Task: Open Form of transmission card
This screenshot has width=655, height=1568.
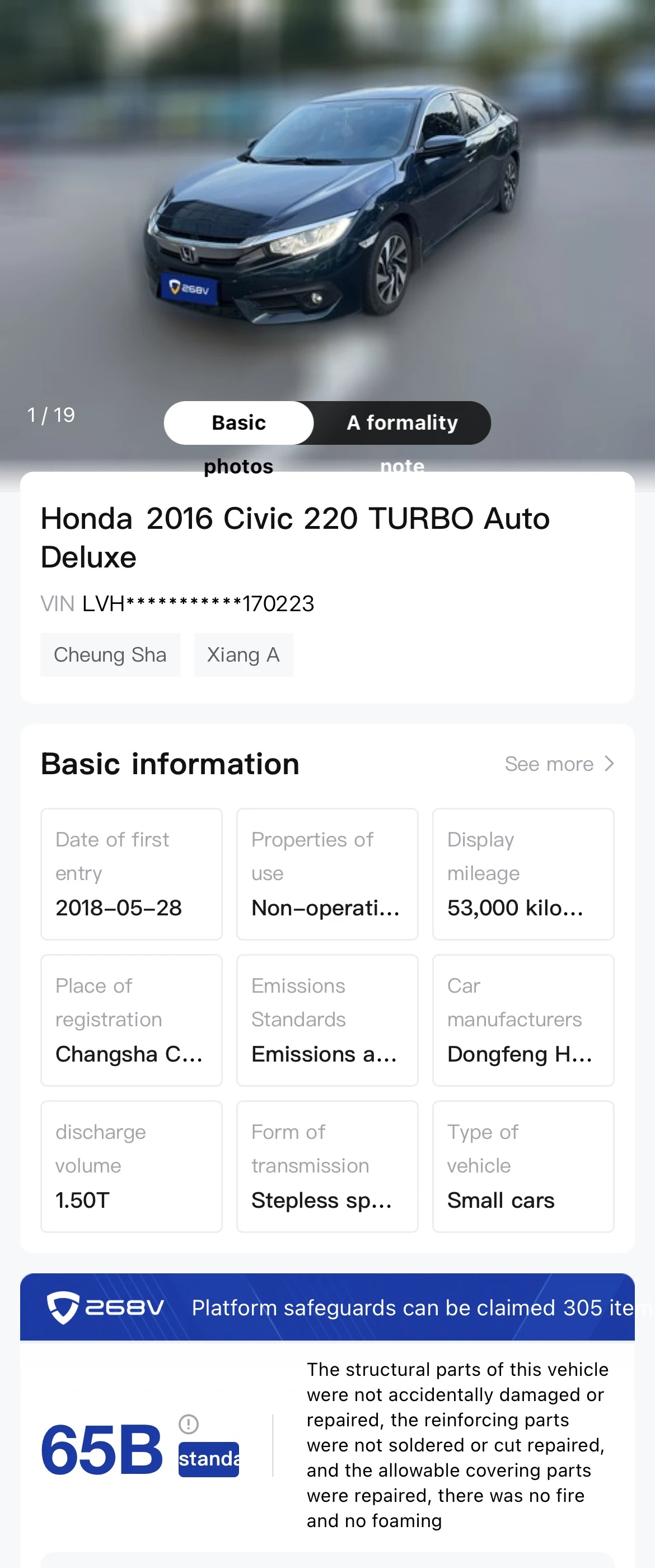Action: click(x=327, y=1166)
